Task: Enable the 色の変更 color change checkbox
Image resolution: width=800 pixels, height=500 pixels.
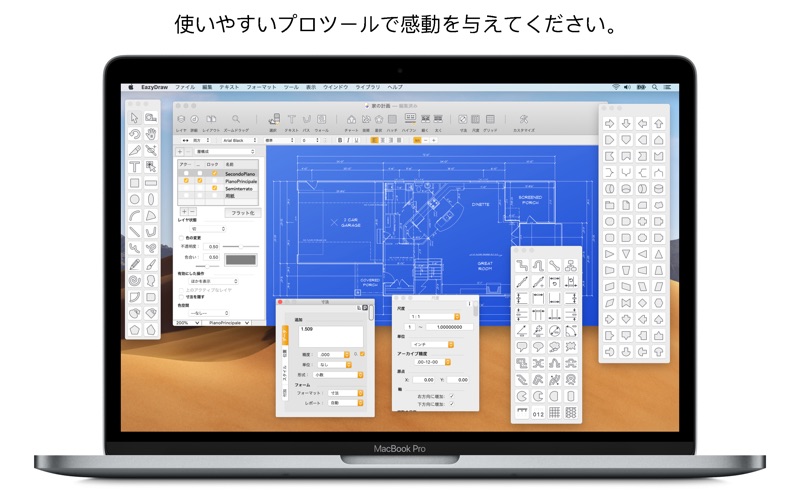Action: [181, 238]
